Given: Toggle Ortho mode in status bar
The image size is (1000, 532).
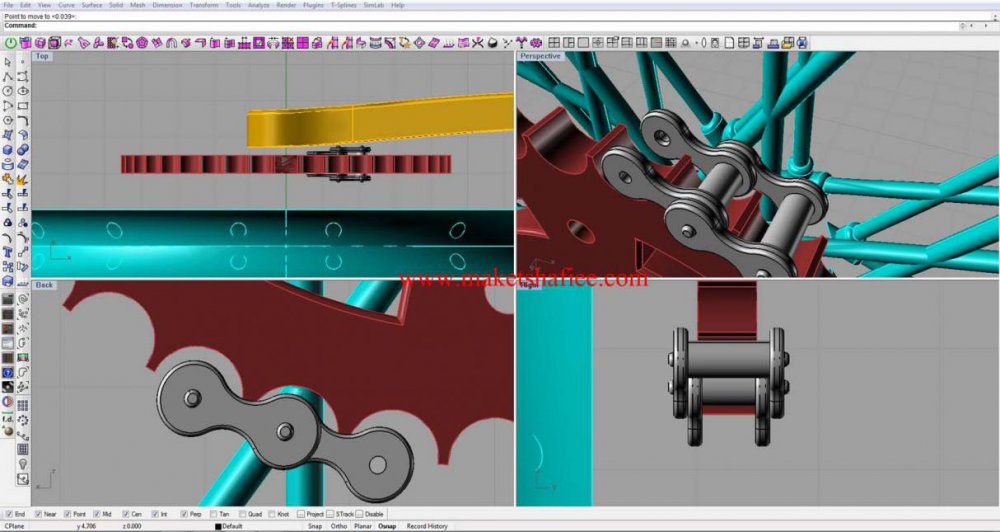Looking at the screenshot, I should tap(340, 525).
